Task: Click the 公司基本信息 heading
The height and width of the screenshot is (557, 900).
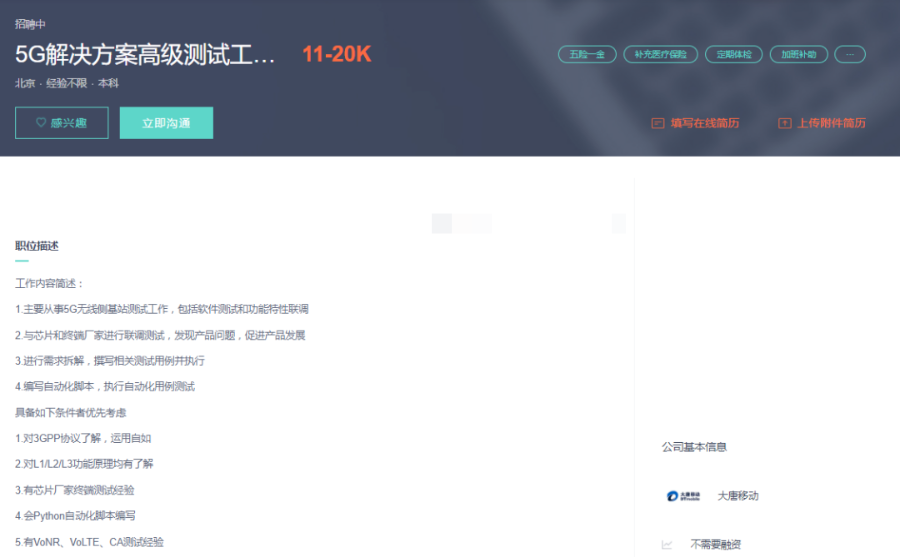Action: 694,447
